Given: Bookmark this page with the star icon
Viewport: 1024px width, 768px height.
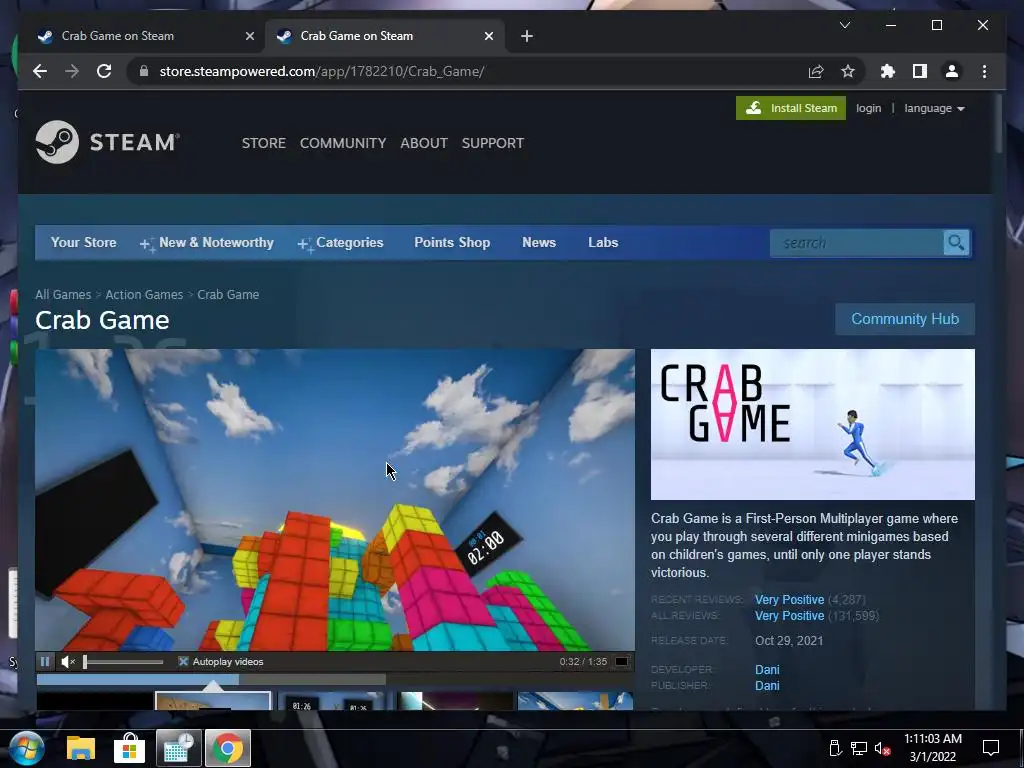Looking at the screenshot, I should (848, 71).
